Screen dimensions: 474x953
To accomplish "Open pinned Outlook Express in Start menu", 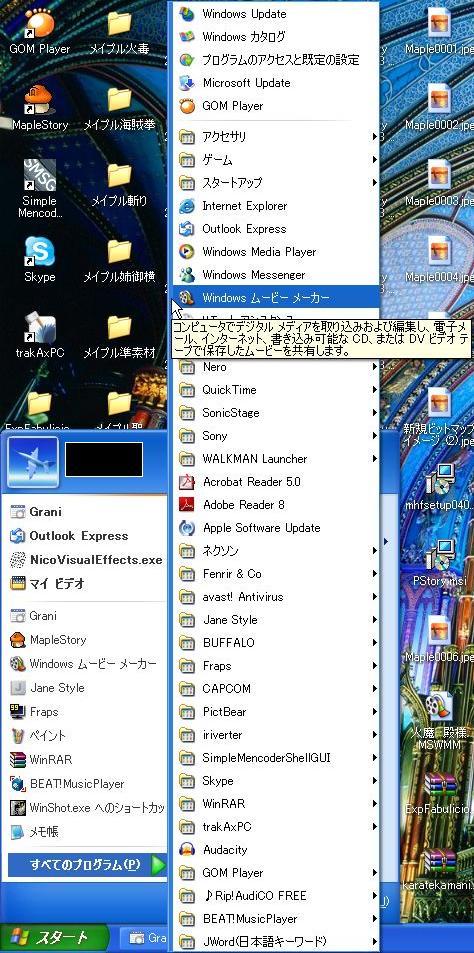I will 86,536.
